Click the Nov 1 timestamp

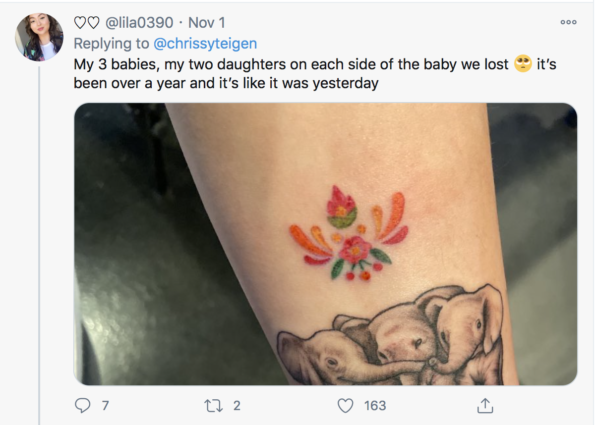(x=207, y=23)
